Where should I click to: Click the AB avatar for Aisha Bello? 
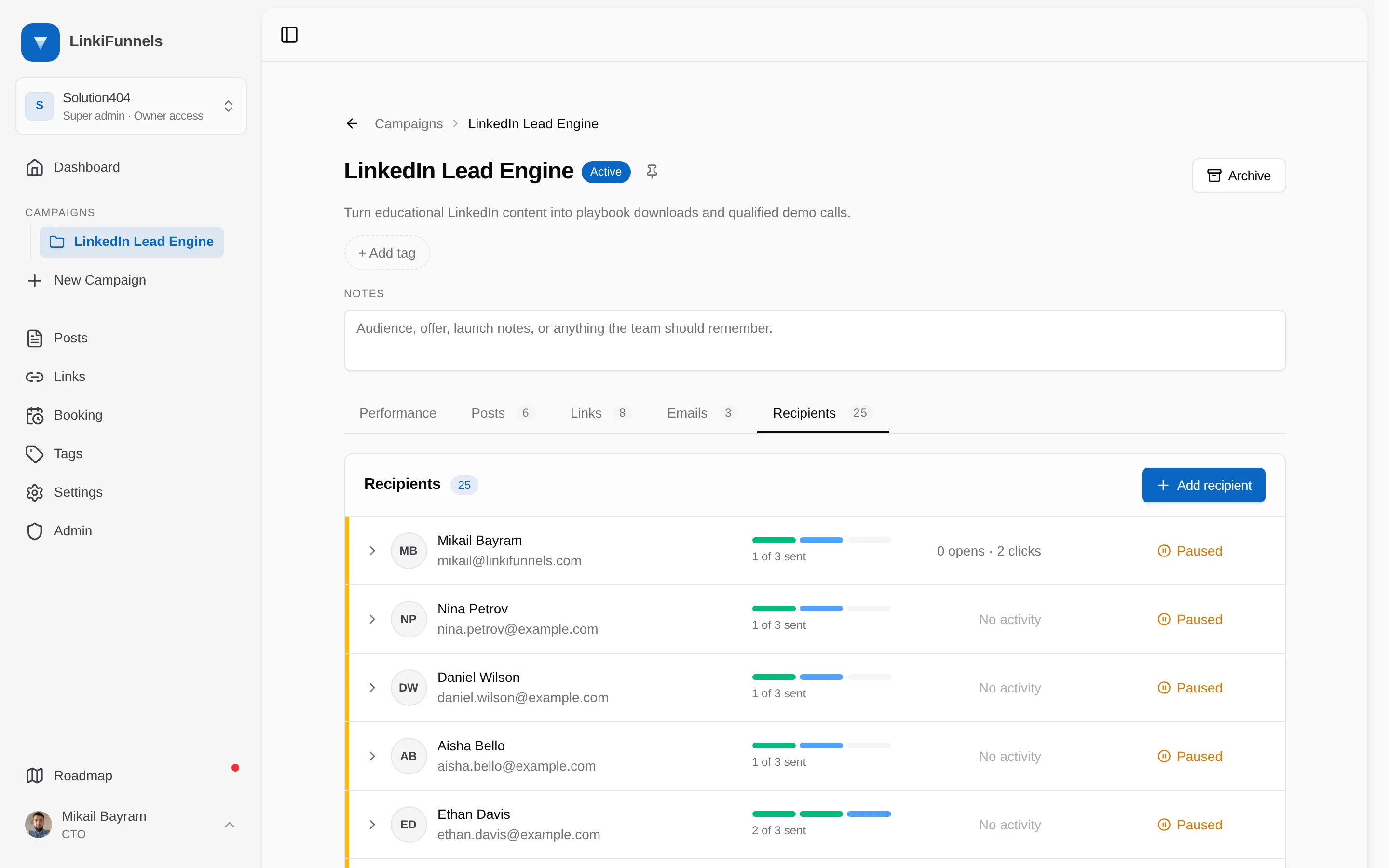coord(409,756)
